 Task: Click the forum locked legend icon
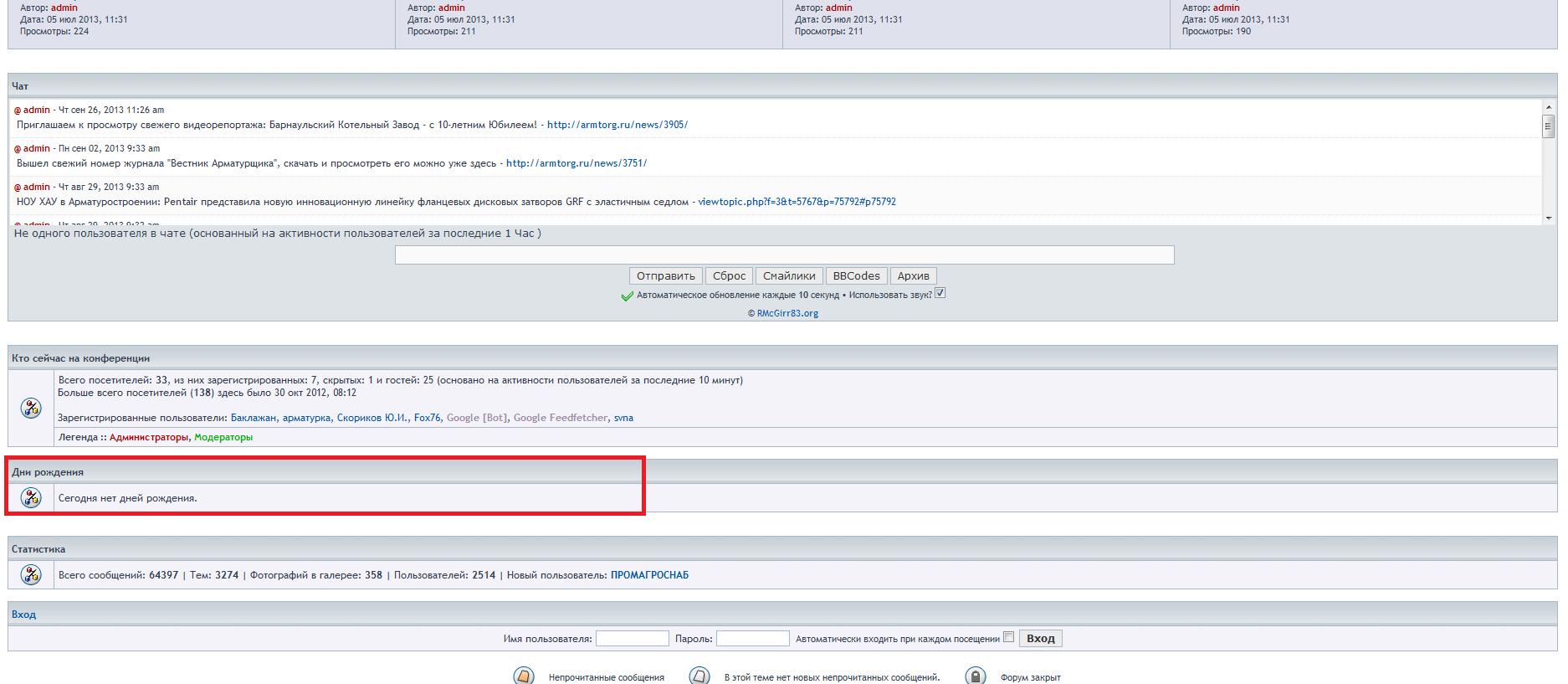click(976, 676)
